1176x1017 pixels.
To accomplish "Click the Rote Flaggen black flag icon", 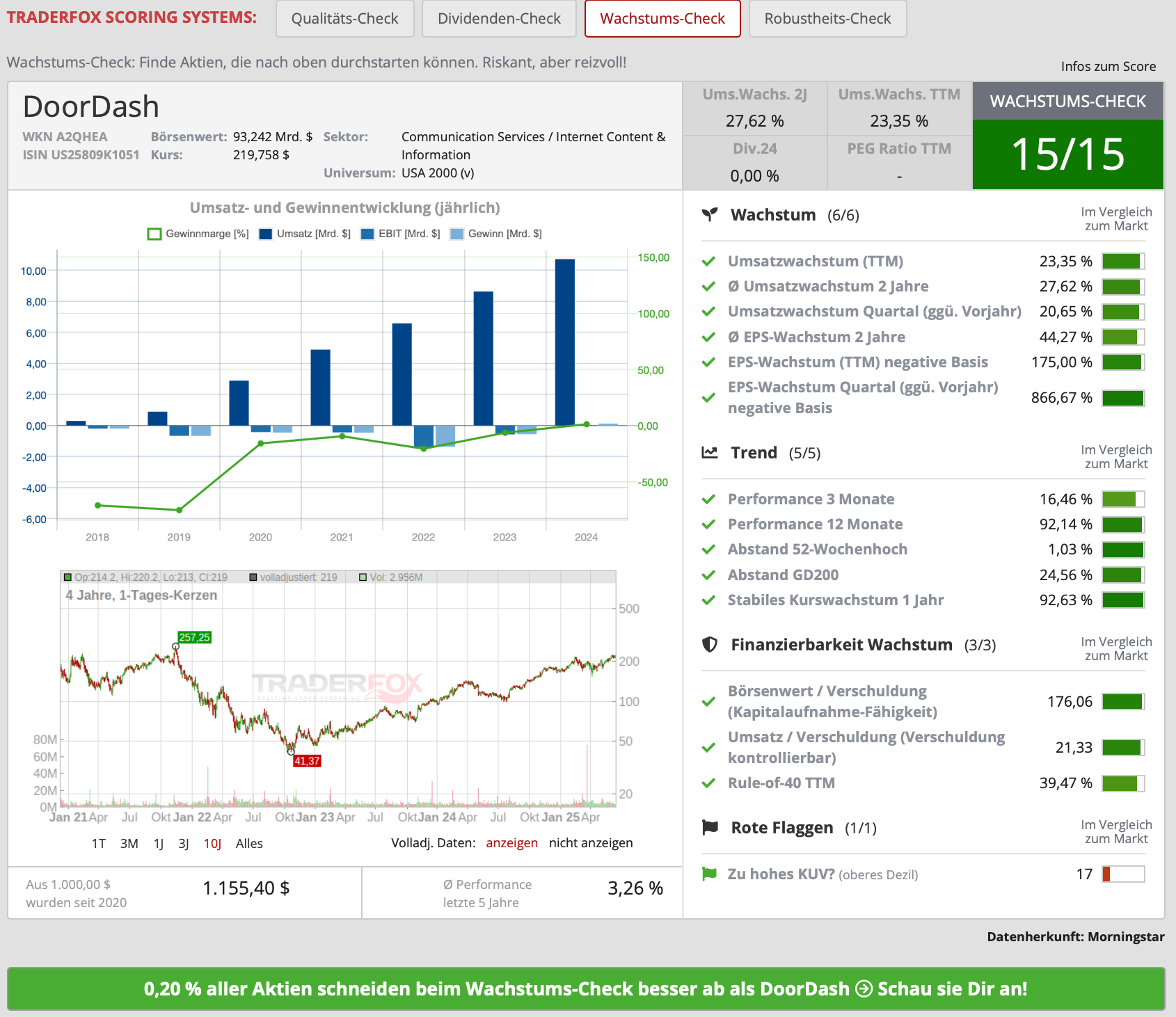I will tap(710, 828).
